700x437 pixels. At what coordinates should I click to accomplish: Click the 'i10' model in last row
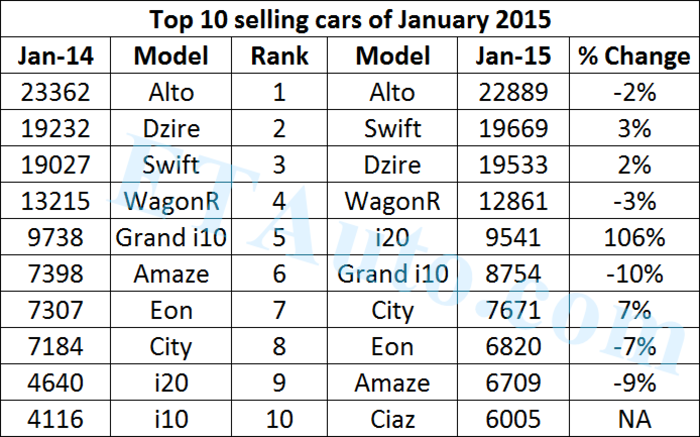click(170, 418)
